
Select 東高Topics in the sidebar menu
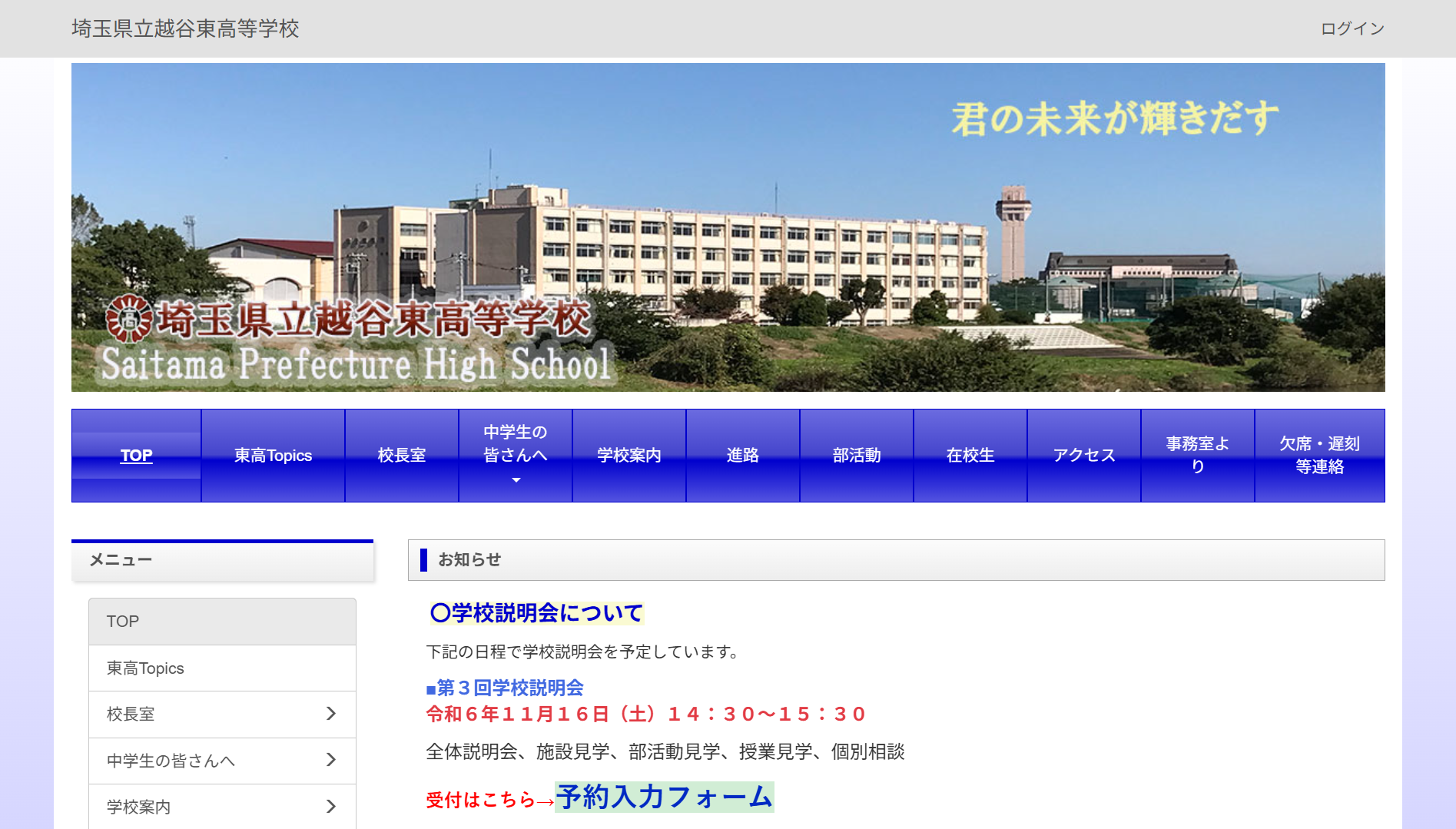(x=222, y=668)
